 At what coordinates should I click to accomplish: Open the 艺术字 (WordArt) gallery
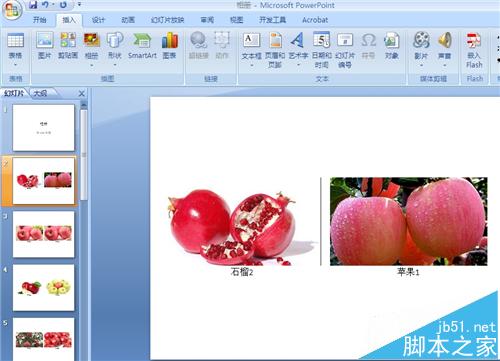point(298,49)
